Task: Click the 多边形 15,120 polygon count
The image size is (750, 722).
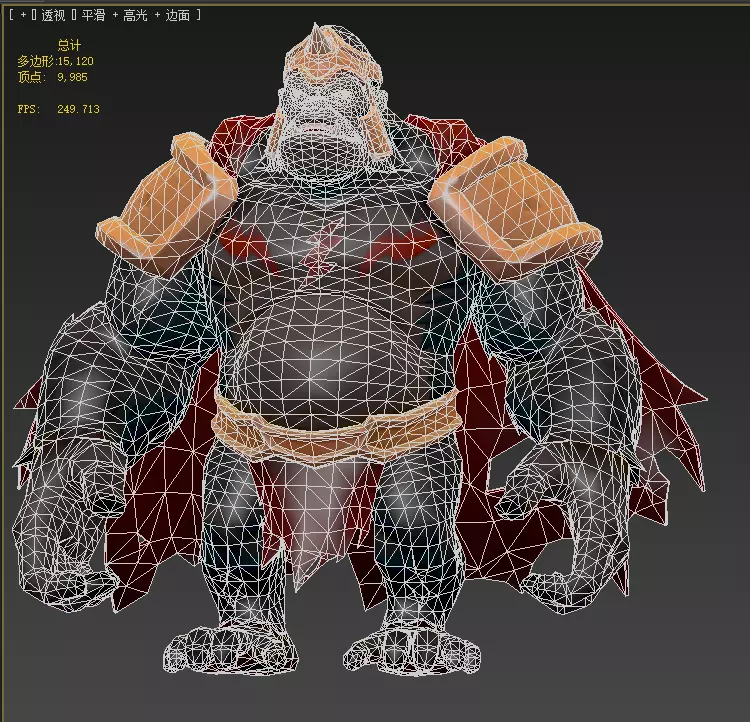Action: pyautogui.click(x=55, y=61)
